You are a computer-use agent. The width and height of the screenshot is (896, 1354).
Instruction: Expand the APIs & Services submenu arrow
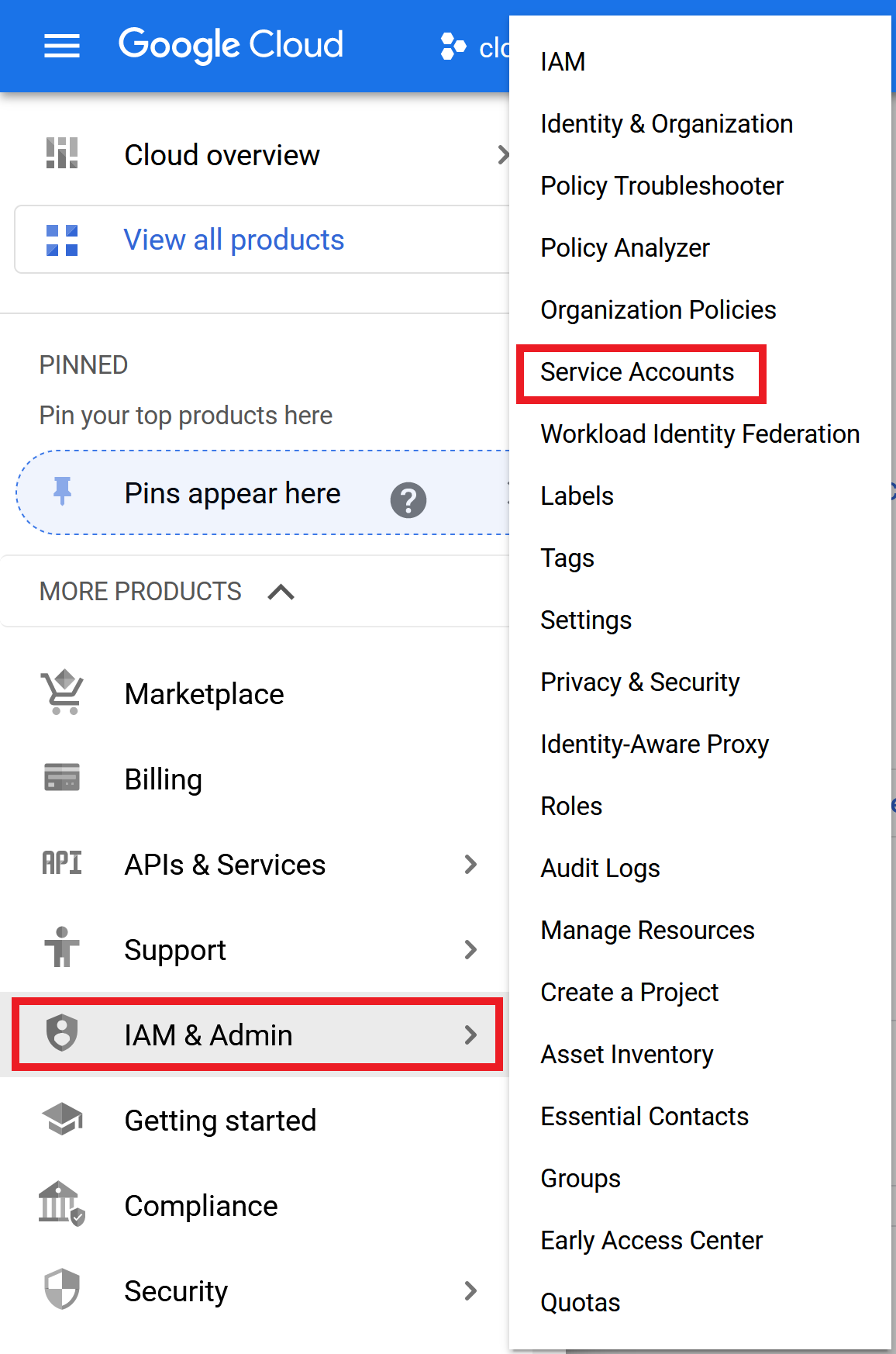470,865
